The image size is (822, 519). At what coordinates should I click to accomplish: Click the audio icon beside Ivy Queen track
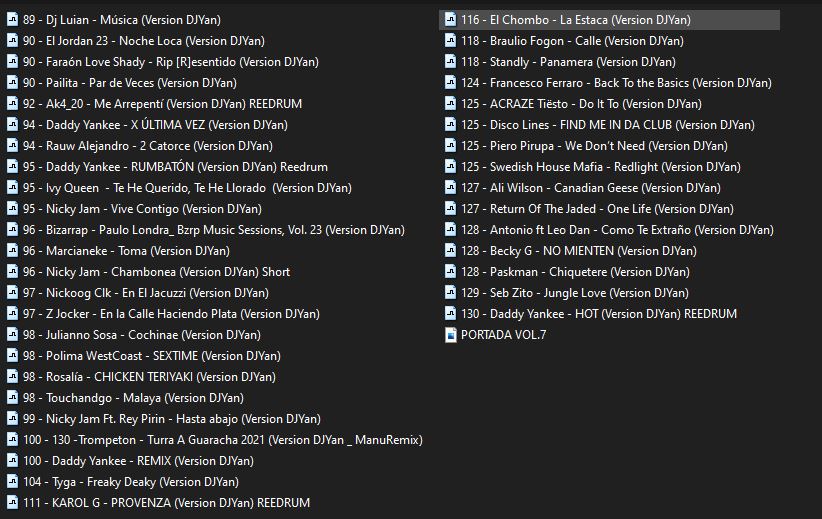tap(12, 187)
